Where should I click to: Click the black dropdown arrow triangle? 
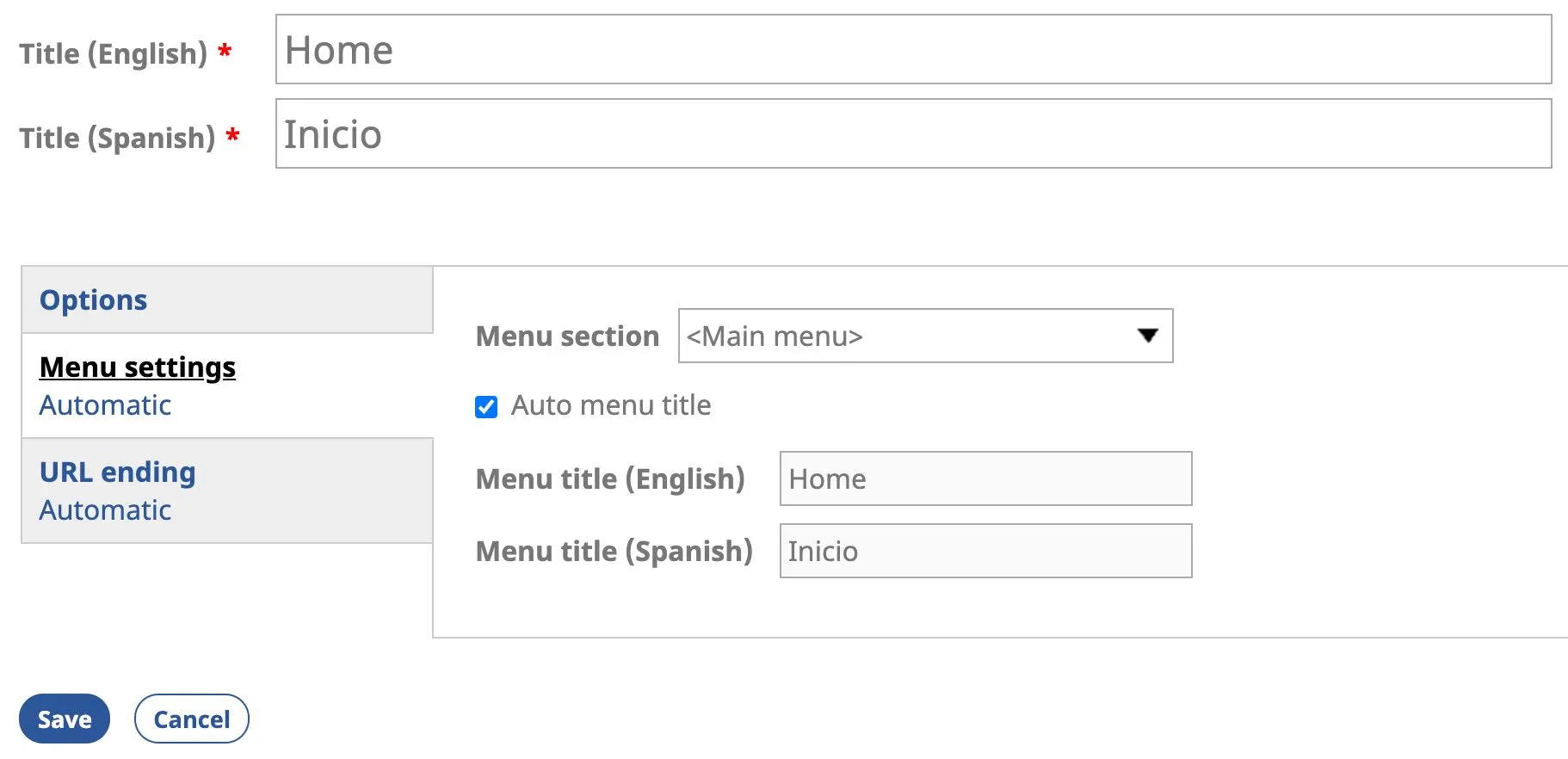tap(1147, 336)
